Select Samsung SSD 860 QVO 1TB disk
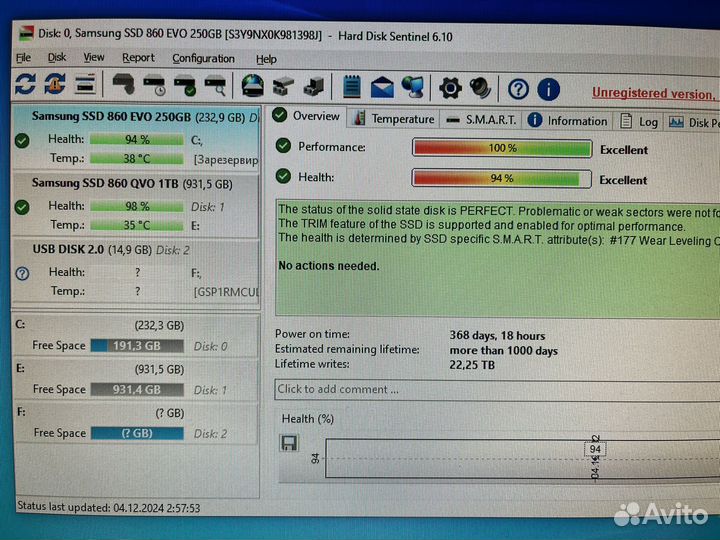The height and width of the screenshot is (540, 720). pyautogui.click(x=137, y=205)
